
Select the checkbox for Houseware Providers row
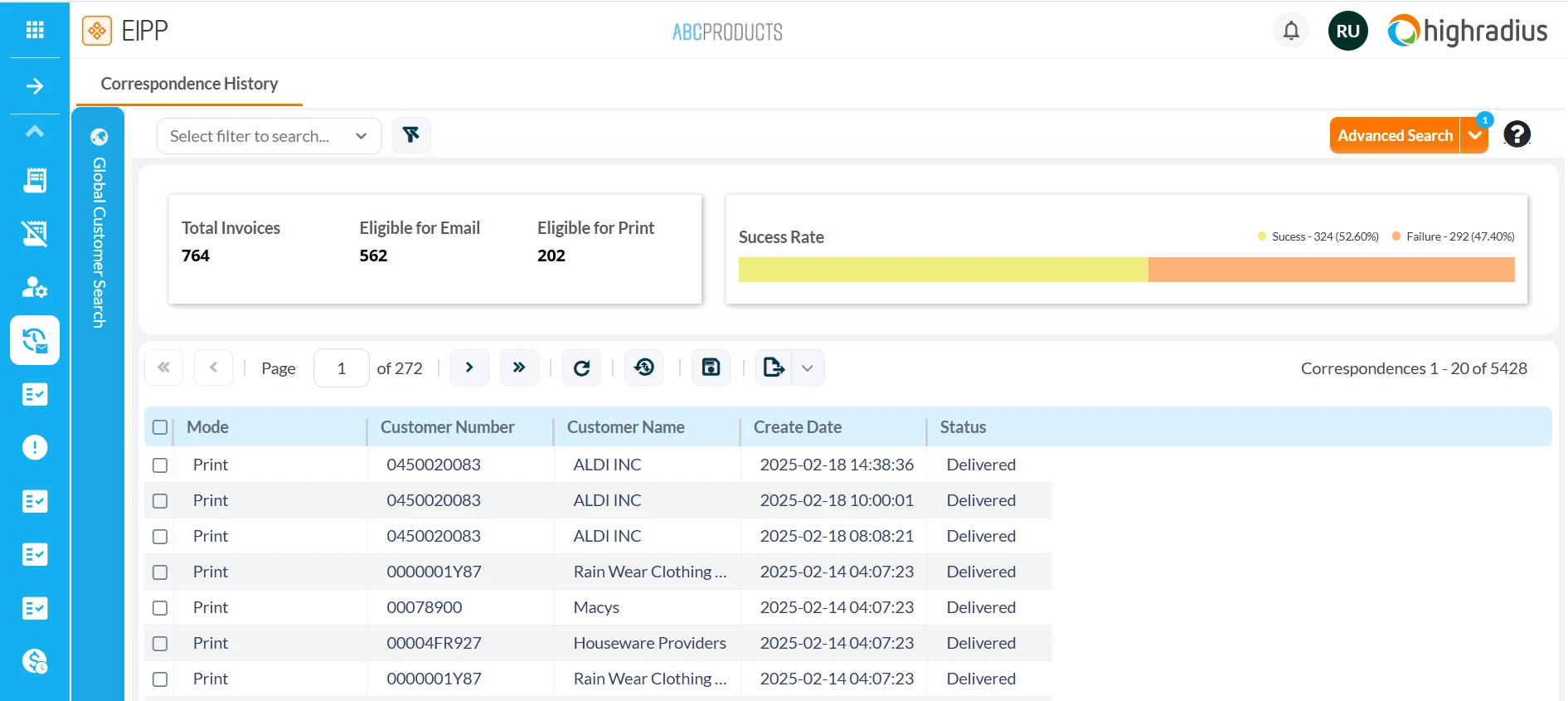(x=160, y=644)
